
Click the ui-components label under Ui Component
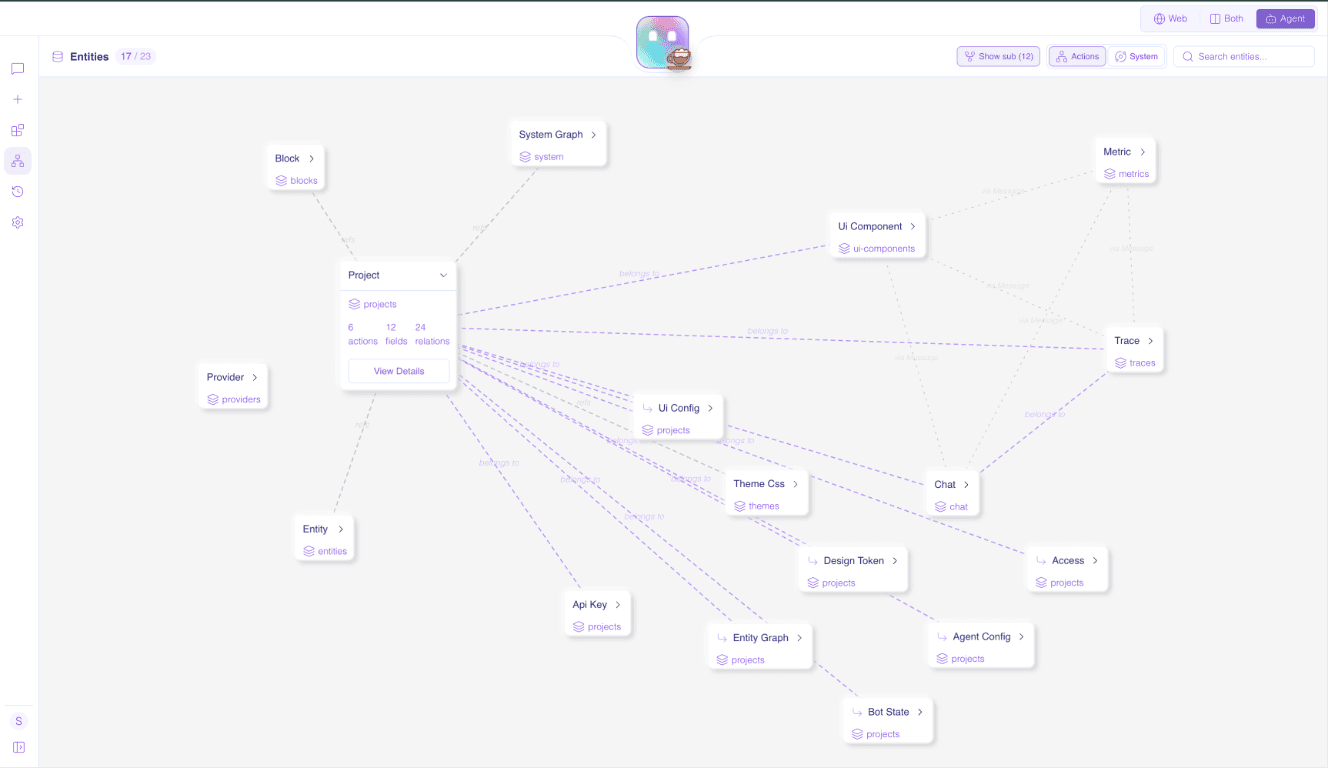click(x=884, y=249)
